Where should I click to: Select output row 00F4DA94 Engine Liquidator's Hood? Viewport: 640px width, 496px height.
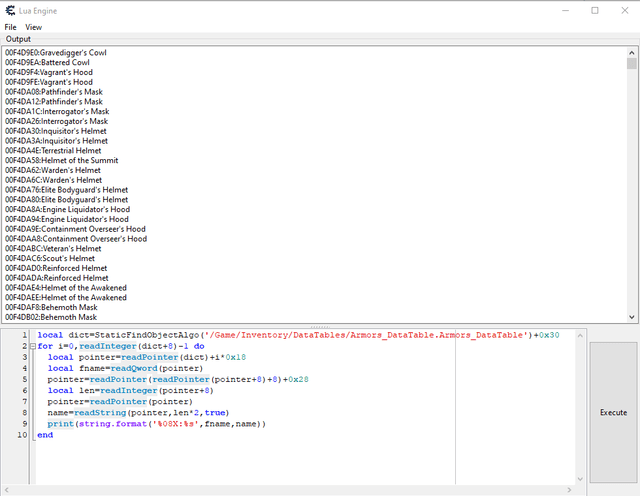tap(67, 219)
